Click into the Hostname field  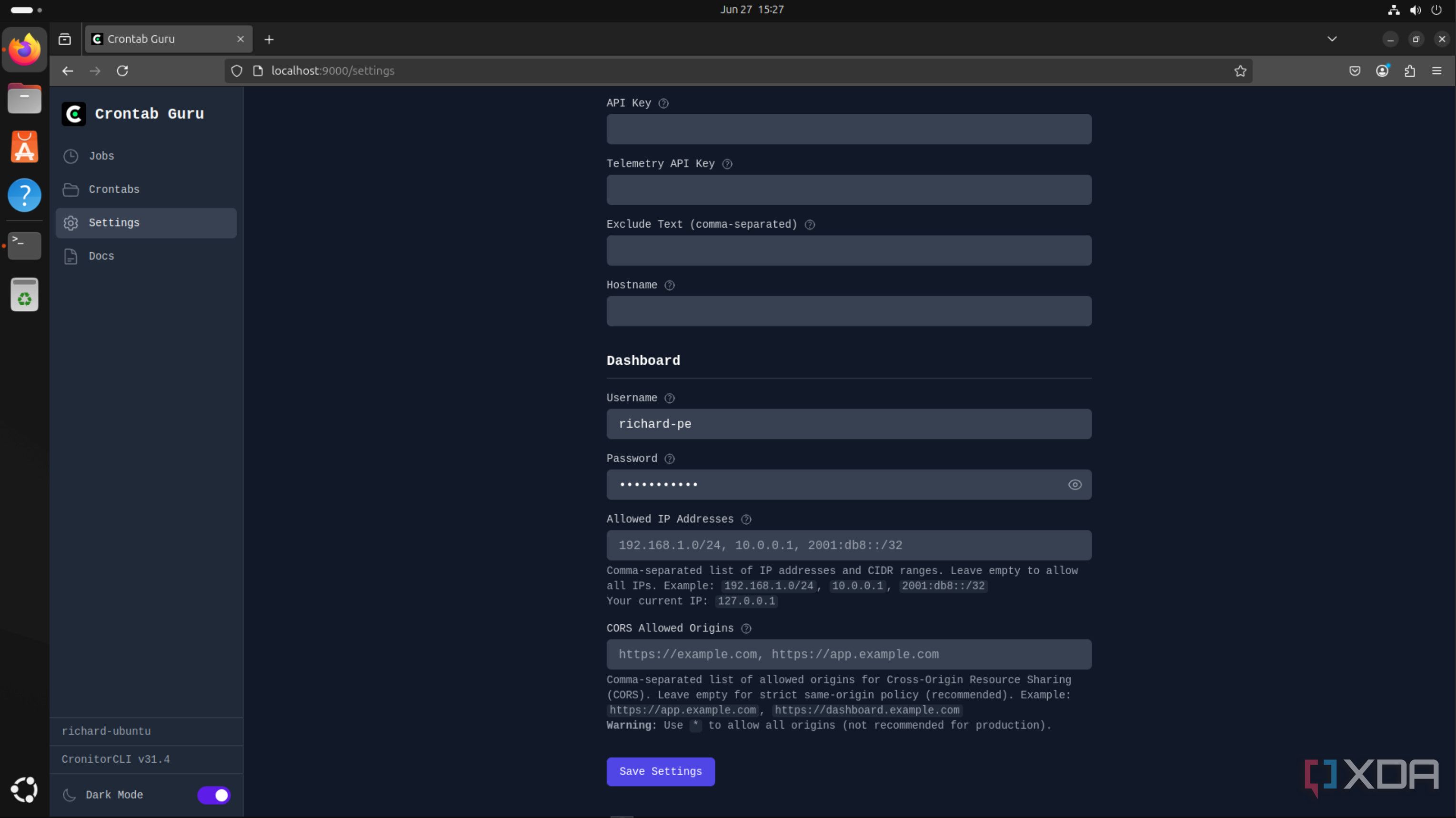coord(849,311)
